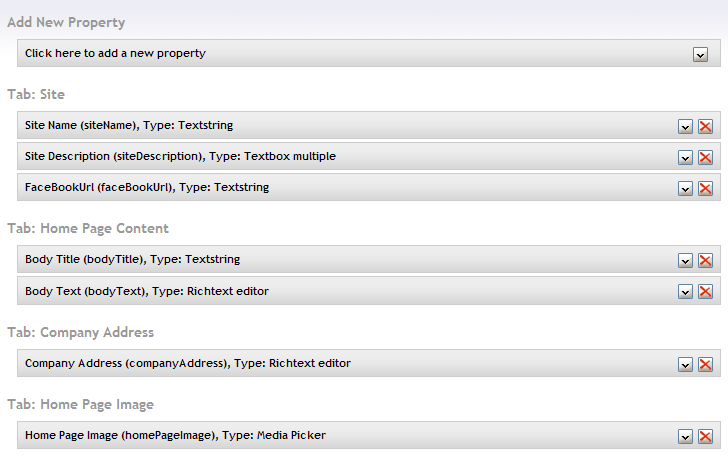
Task: Remove the Home Page Image property
Action: (x=705, y=436)
